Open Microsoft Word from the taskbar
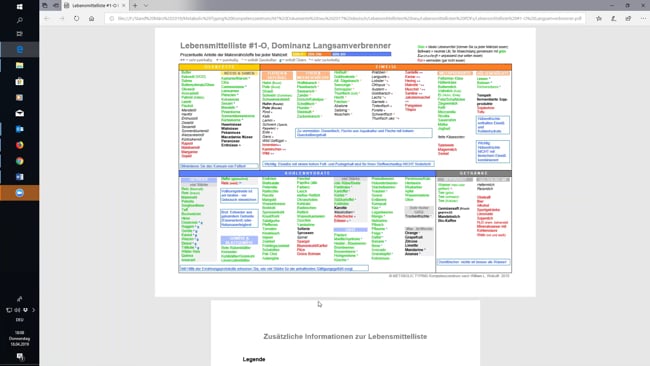This screenshot has width=650, height=366. pos(19,177)
